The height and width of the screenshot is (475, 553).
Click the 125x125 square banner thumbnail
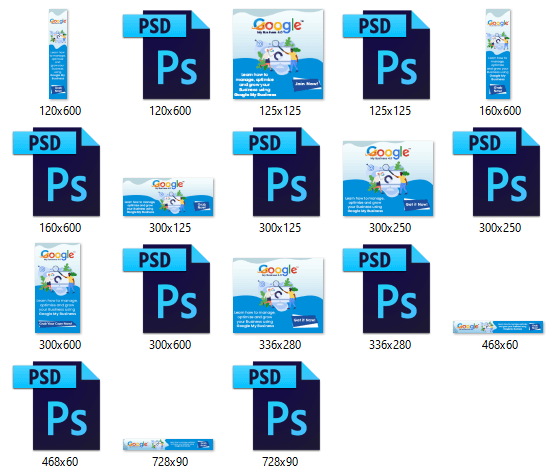click(278, 54)
